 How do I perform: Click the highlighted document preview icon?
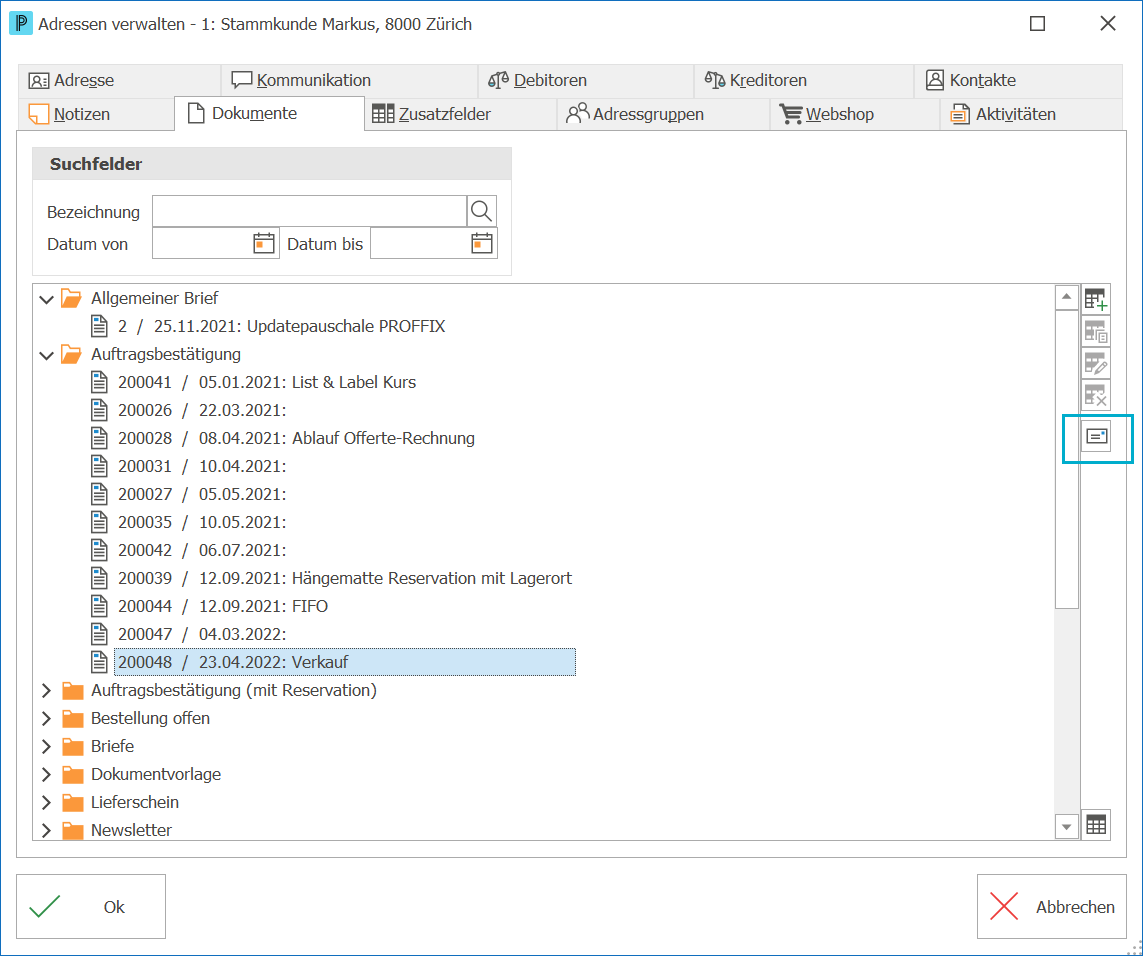tap(1096, 436)
